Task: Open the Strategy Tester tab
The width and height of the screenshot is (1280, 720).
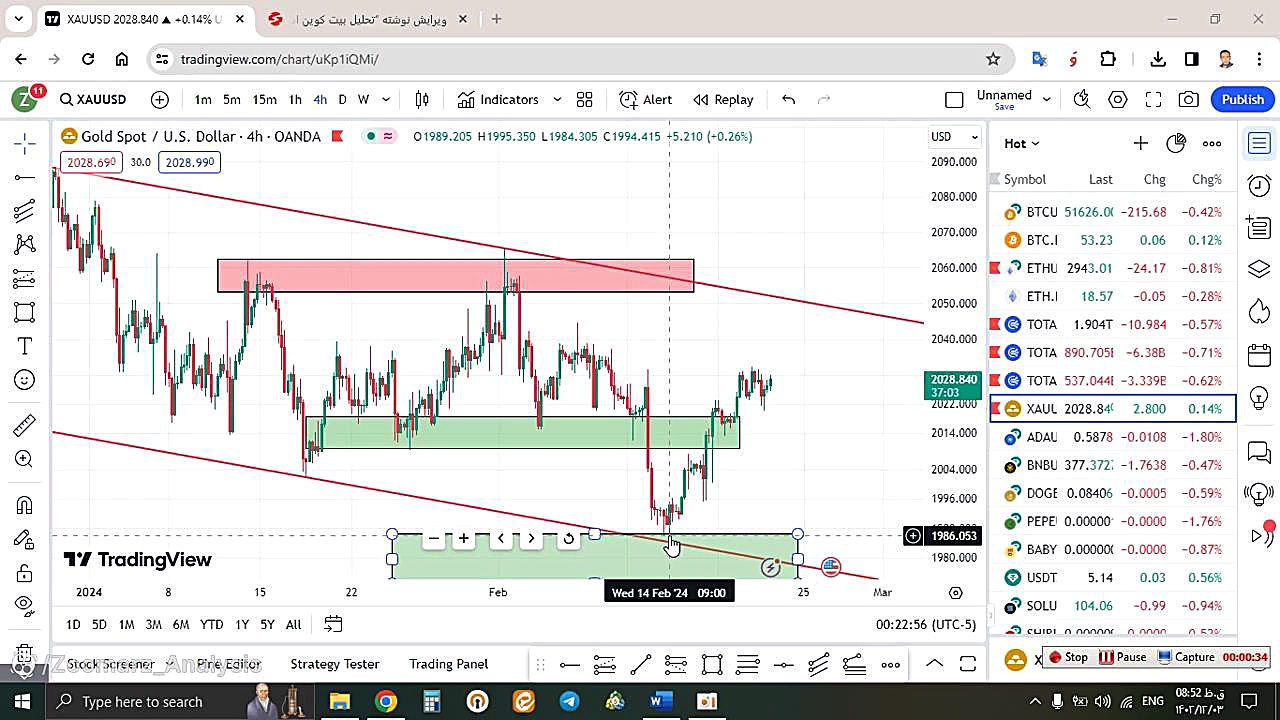Action: coord(335,664)
